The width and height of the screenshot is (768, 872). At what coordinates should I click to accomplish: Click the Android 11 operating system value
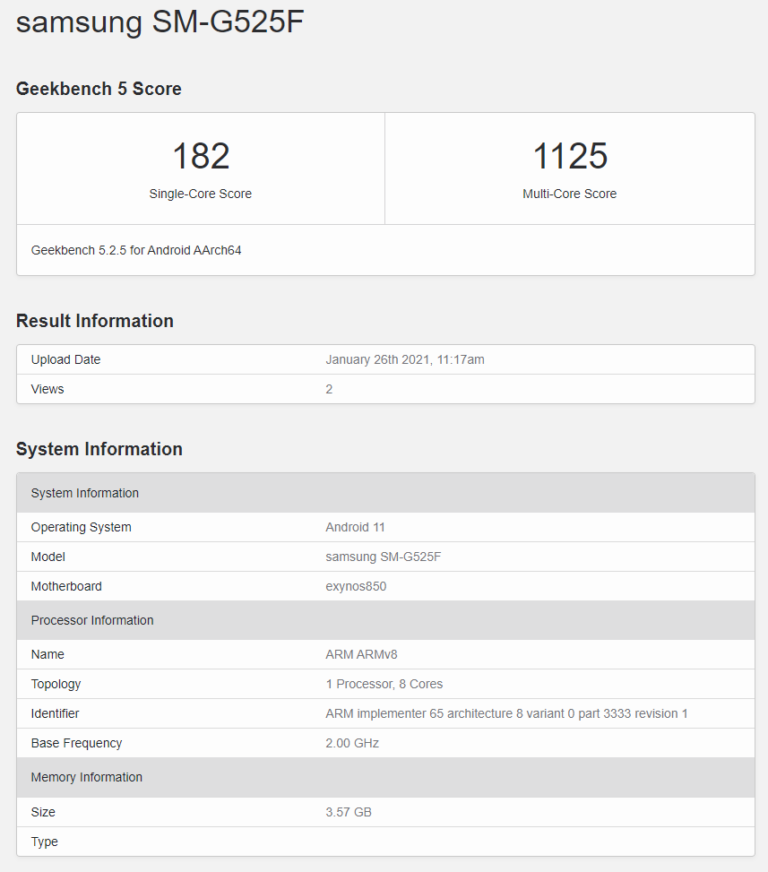point(358,527)
